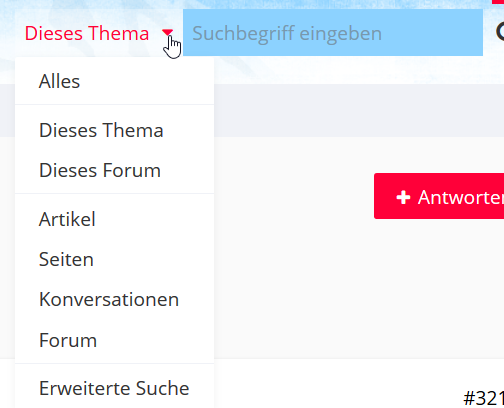Click the red caret beside Dieses Thema
Image resolution: width=504 pixels, height=408 pixels.
(167, 32)
